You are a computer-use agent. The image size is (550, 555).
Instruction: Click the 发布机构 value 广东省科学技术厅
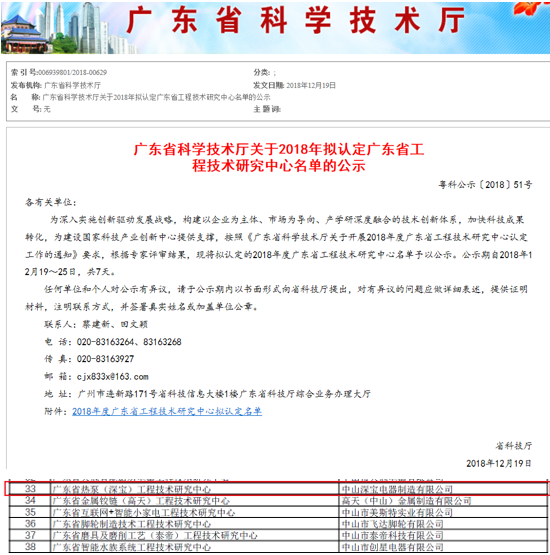tap(72, 85)
